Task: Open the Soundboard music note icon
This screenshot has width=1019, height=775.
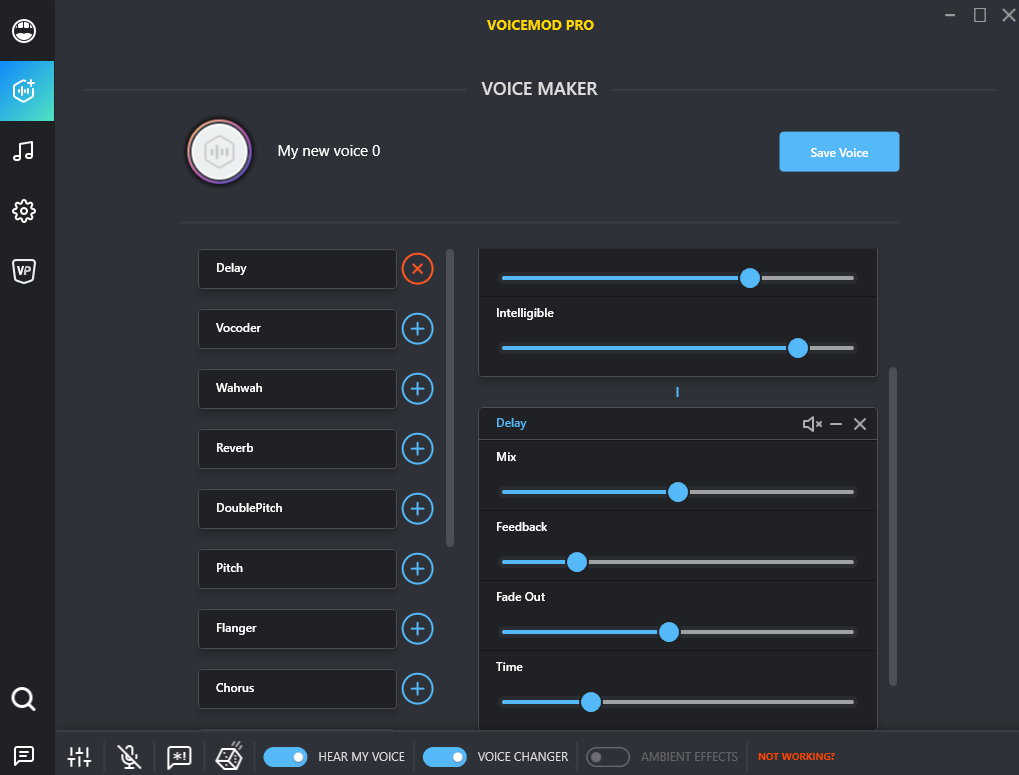Action: [x=23, y=151]
